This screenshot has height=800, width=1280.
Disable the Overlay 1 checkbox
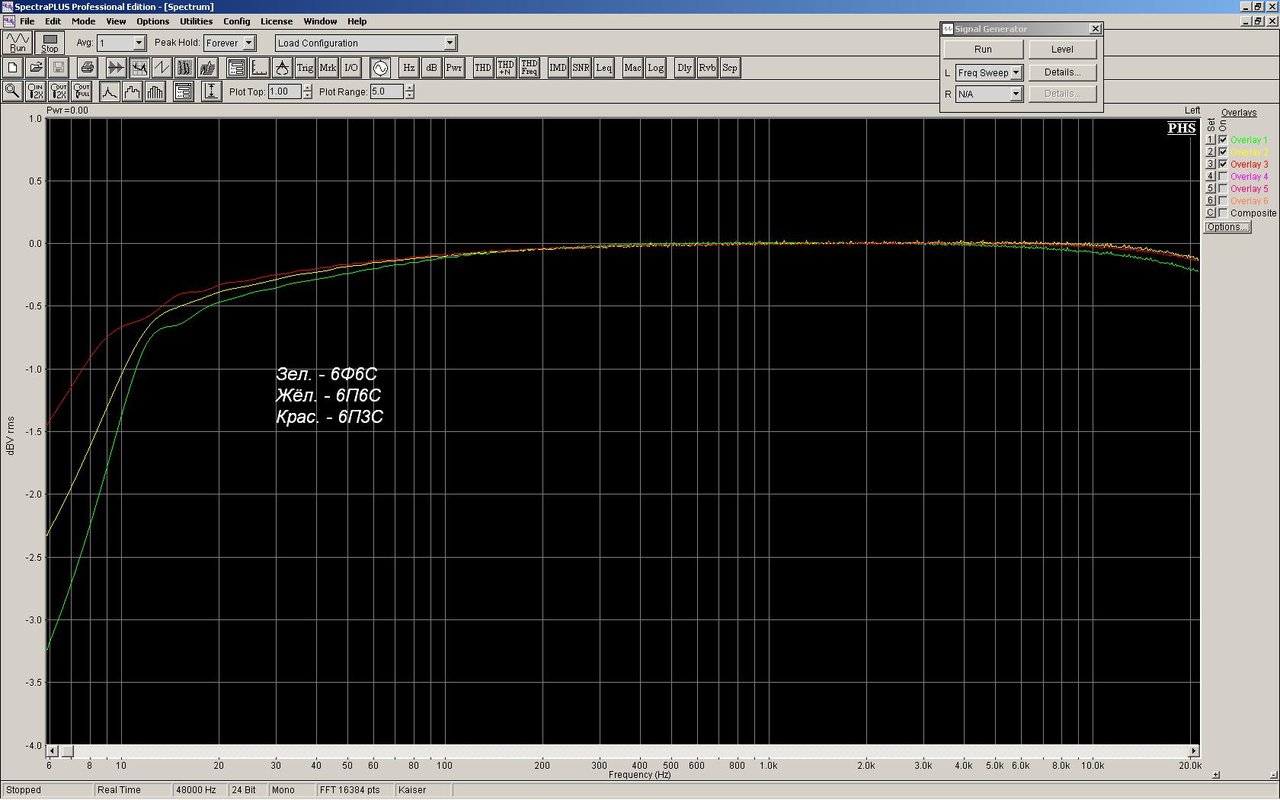coord(1223,140)
